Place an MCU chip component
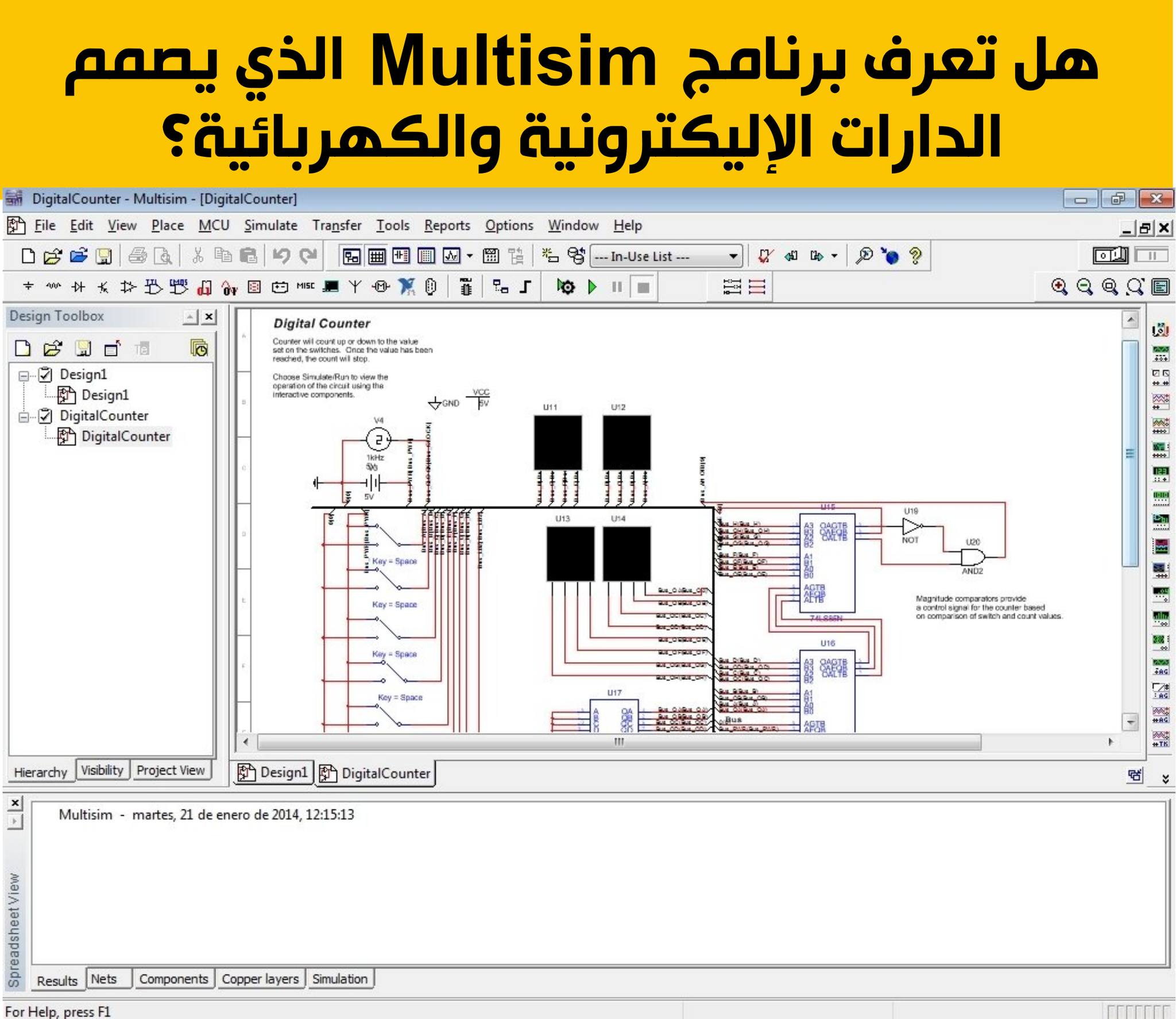This screenshot has height=1019, width=1176. click(x=466, y=287)
